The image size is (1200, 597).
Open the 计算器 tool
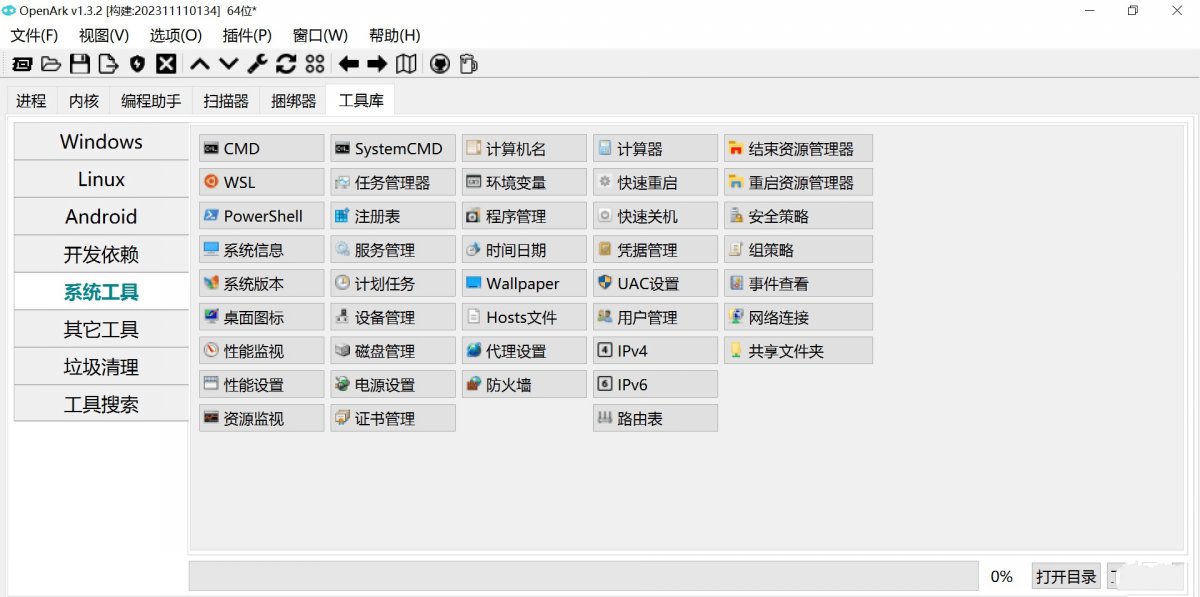click(655, 148)
